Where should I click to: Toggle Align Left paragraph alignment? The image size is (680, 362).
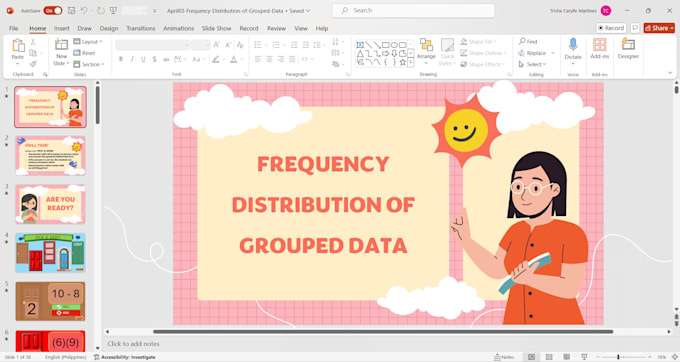[258, 59]
